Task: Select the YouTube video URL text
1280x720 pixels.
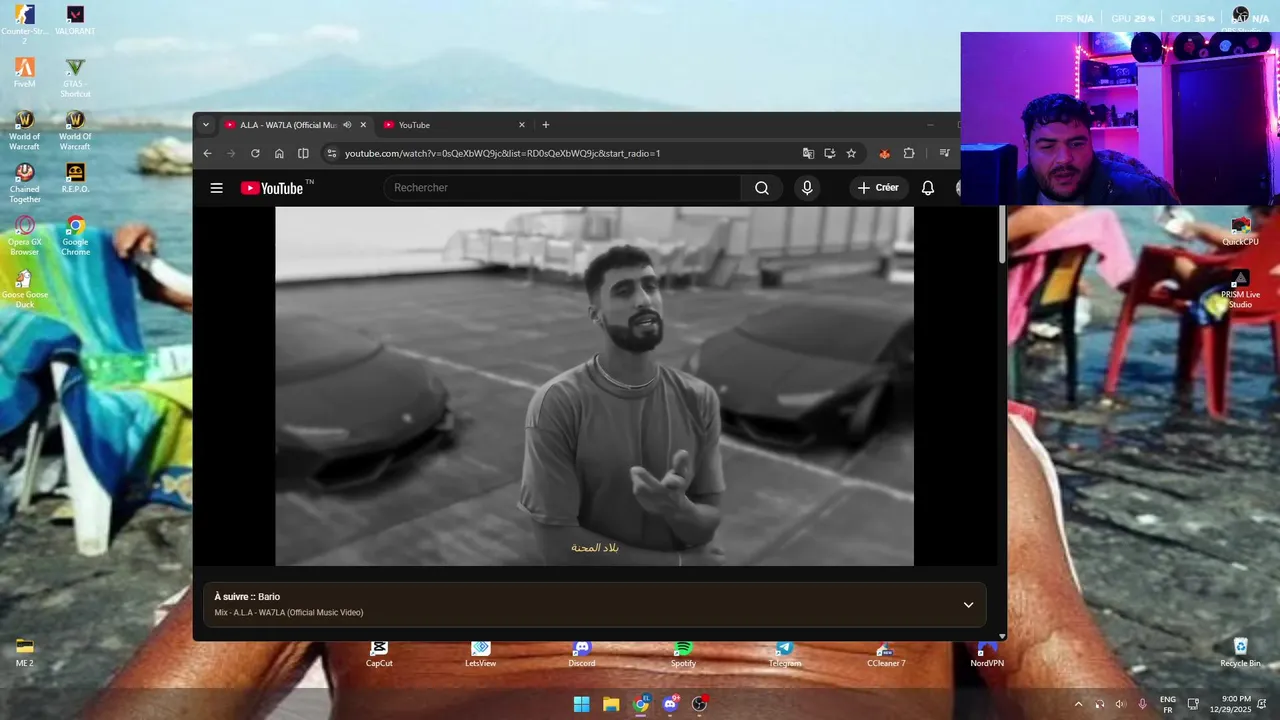Action: (502, 154)
